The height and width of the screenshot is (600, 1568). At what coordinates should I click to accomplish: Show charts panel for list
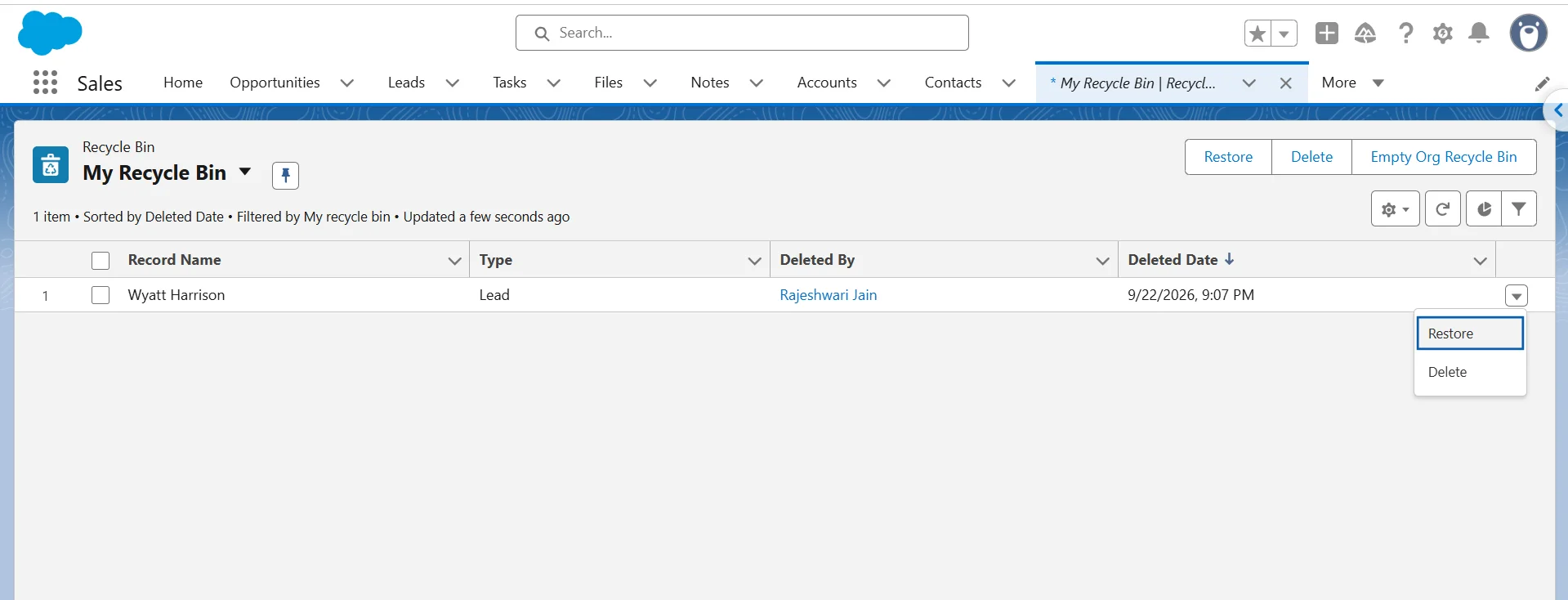pos(1484,209)
